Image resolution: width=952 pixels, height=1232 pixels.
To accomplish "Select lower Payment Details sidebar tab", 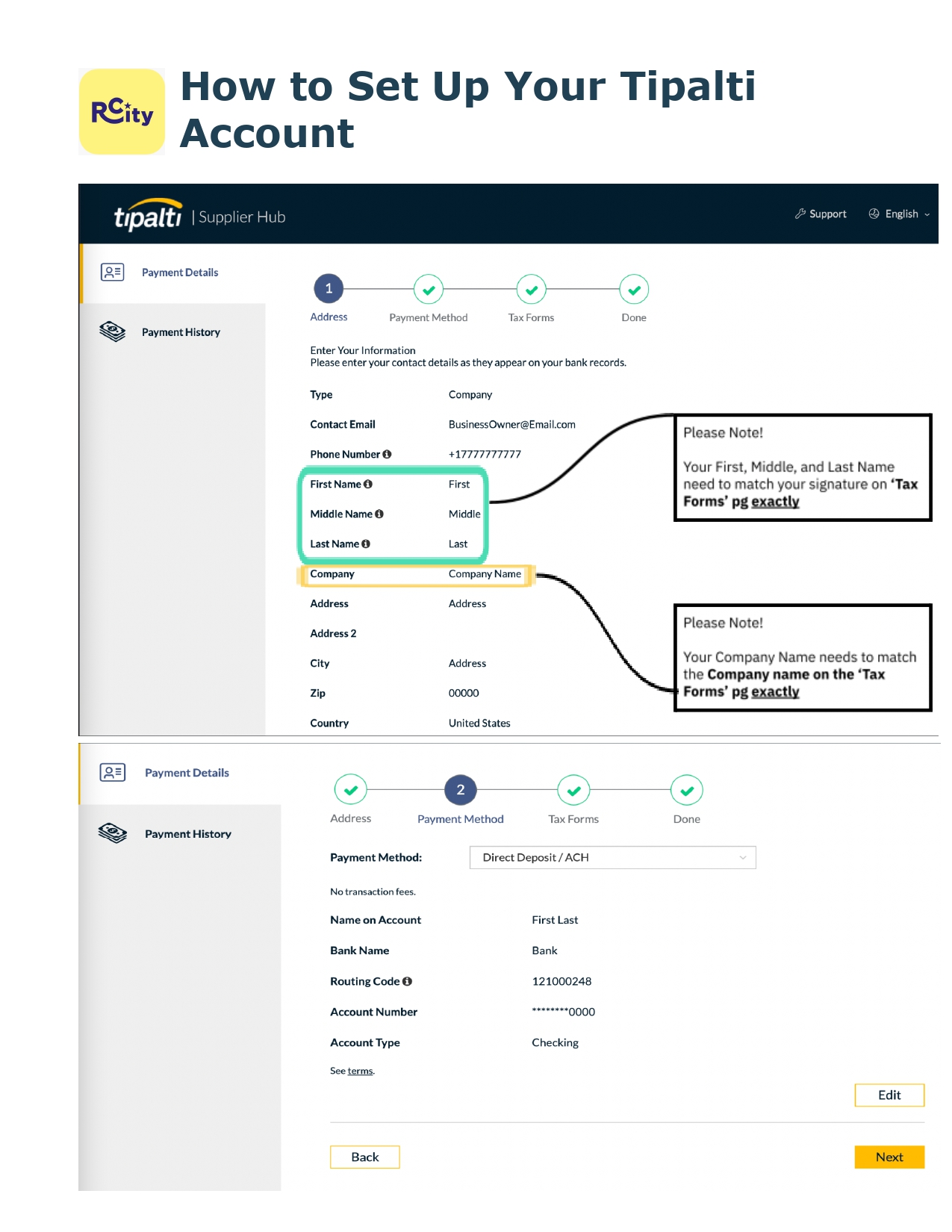I will [x=181, y=774].
